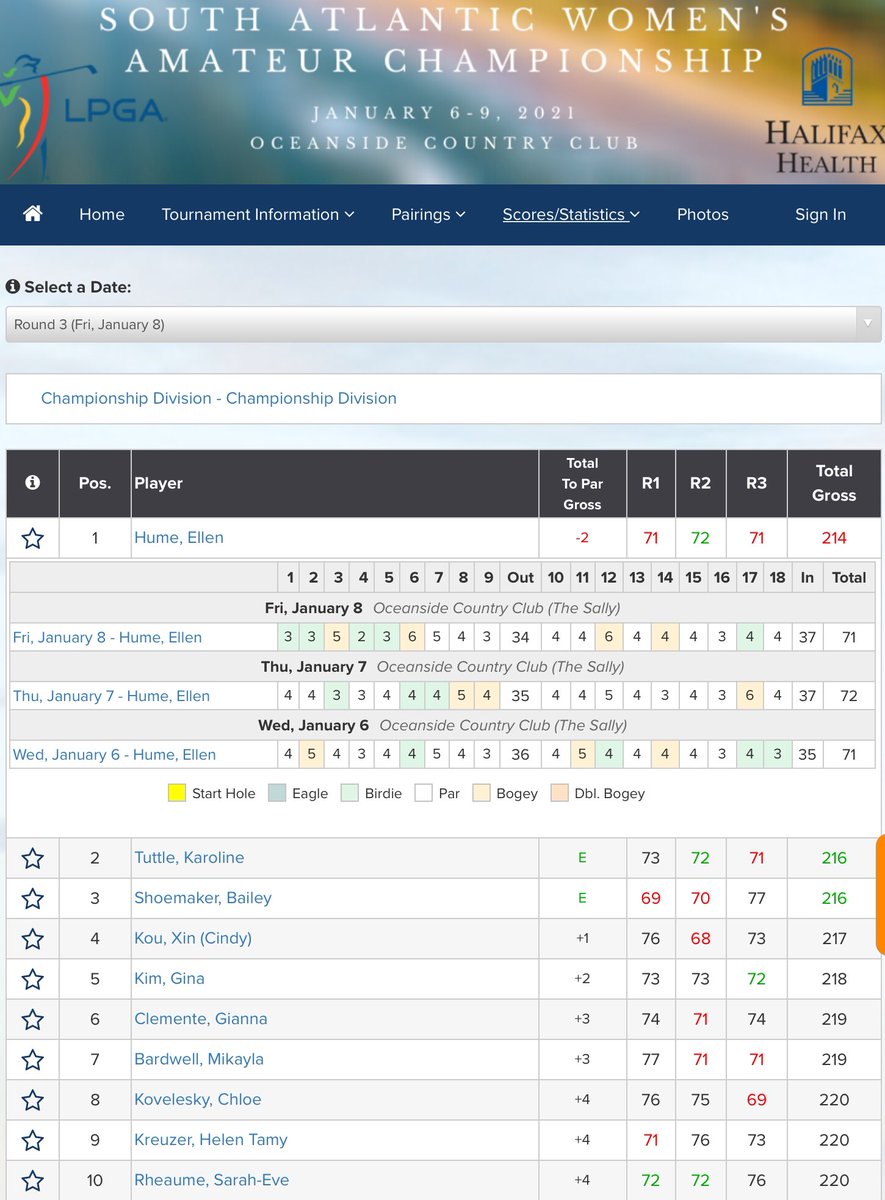This screenshot has height=1200, width=885.
Task: Toggle the favorite star for Tuttle, Karoline
Action: (x=32, y=858)
